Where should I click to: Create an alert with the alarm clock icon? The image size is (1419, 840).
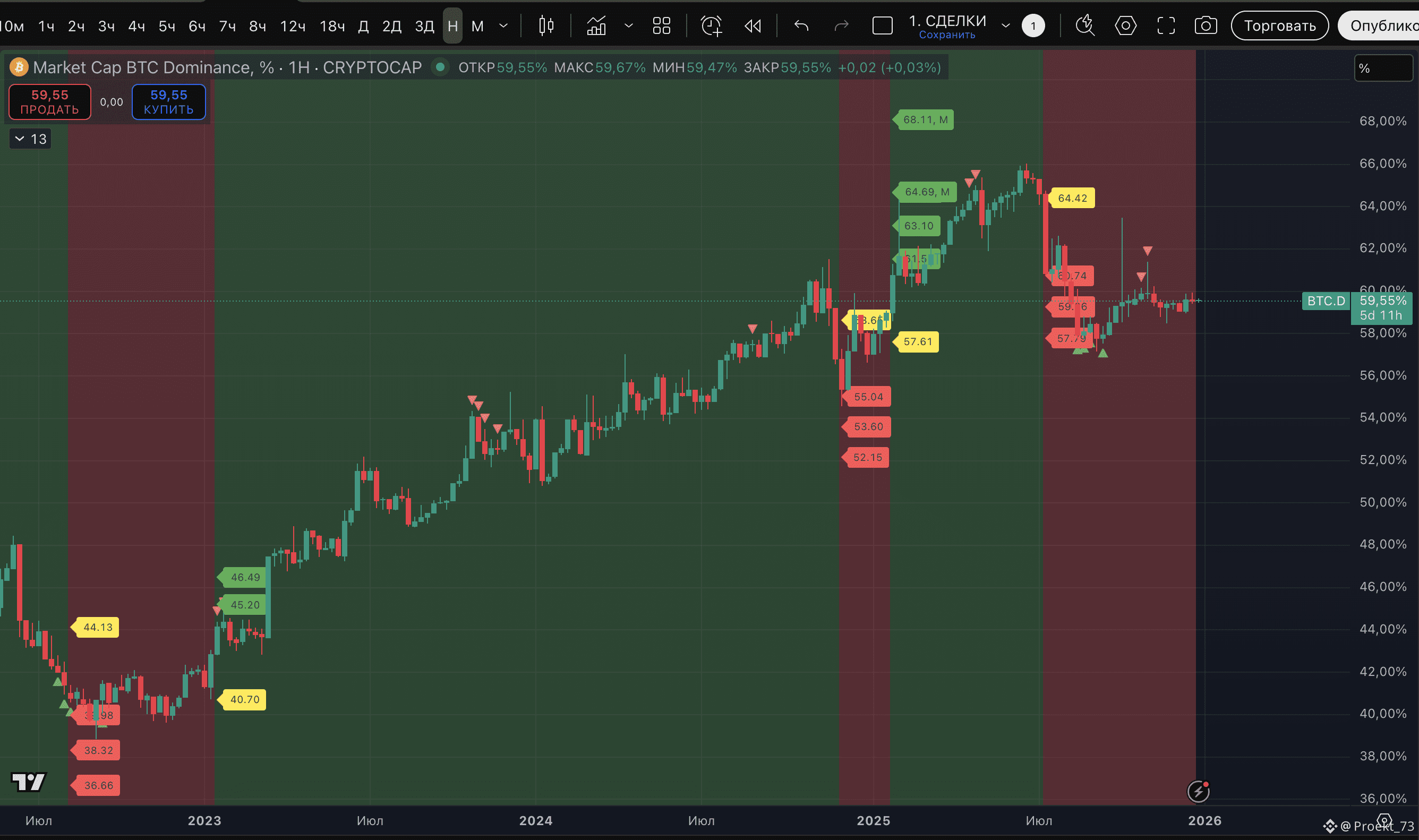click(x=711, y=26)
